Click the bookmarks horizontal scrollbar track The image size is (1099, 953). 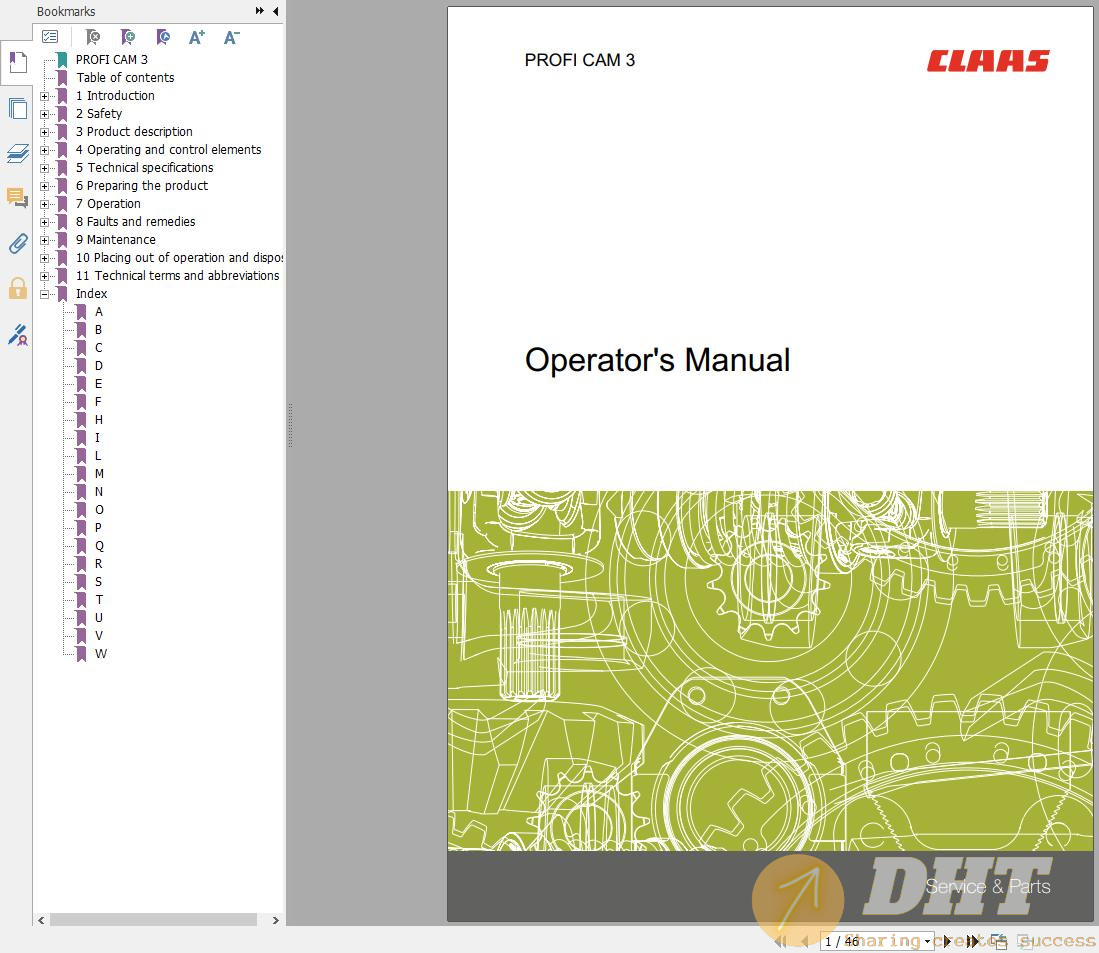click(x=158, y=920)
